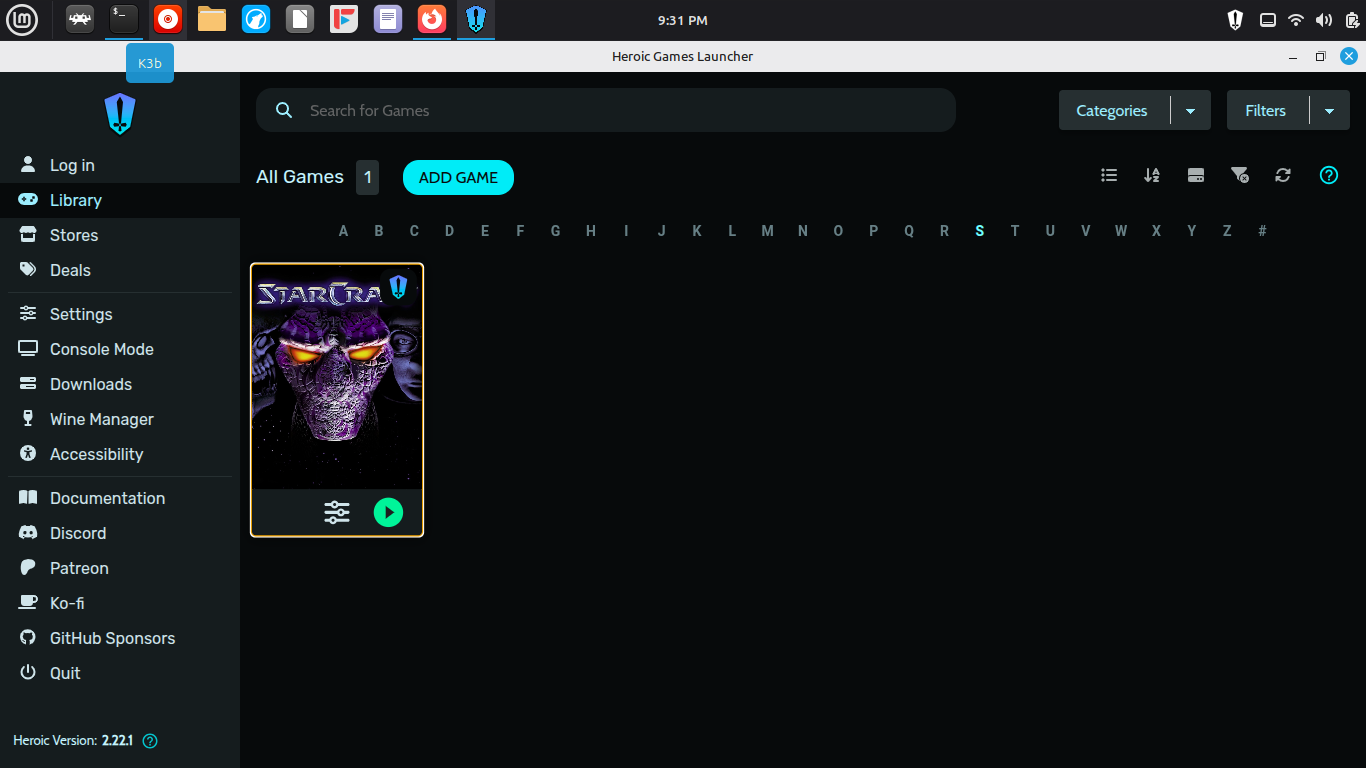Viewport: 1366px width, 768px height.
Task: Select Console Mode icon in sidebar
Action: [x=28, y=349]
